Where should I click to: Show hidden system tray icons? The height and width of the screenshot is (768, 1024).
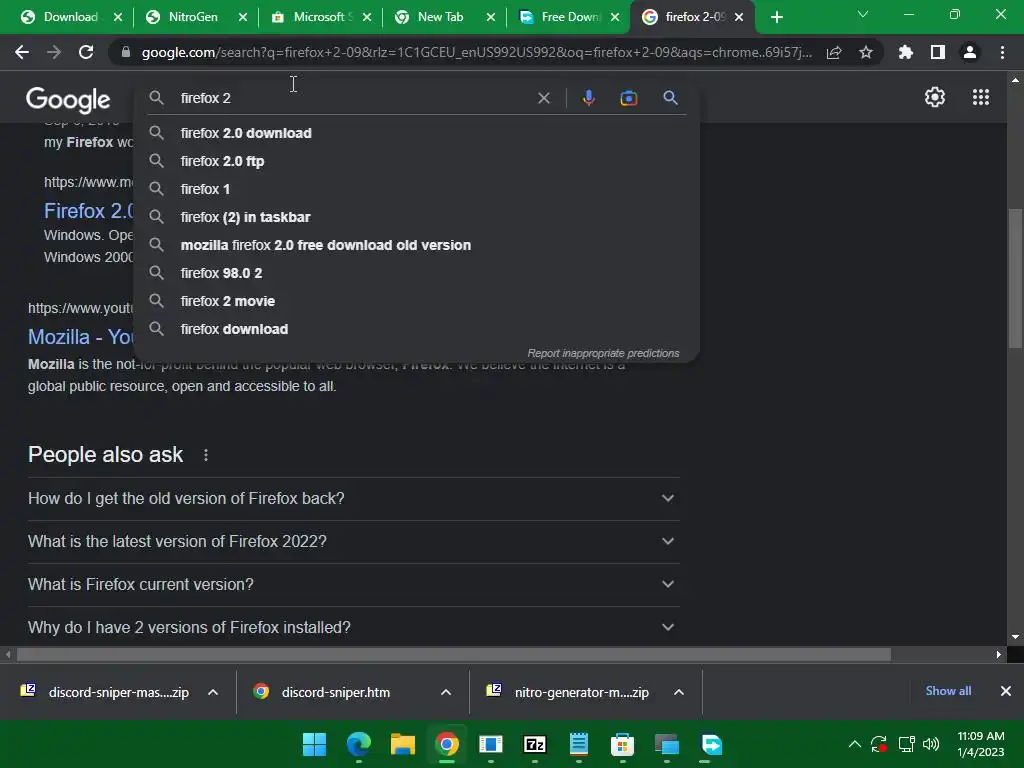854,744
